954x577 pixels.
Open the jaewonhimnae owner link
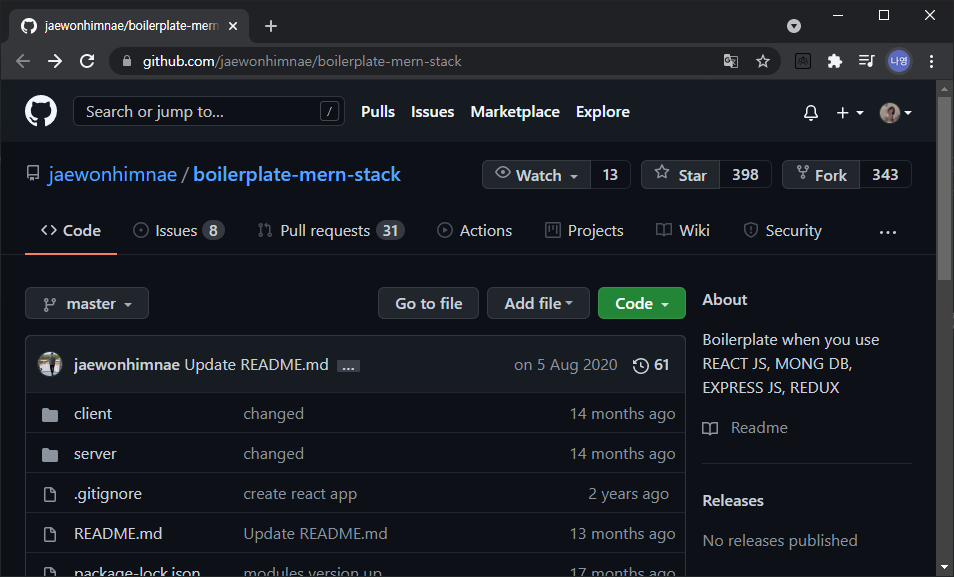click(x=113, y=175)
